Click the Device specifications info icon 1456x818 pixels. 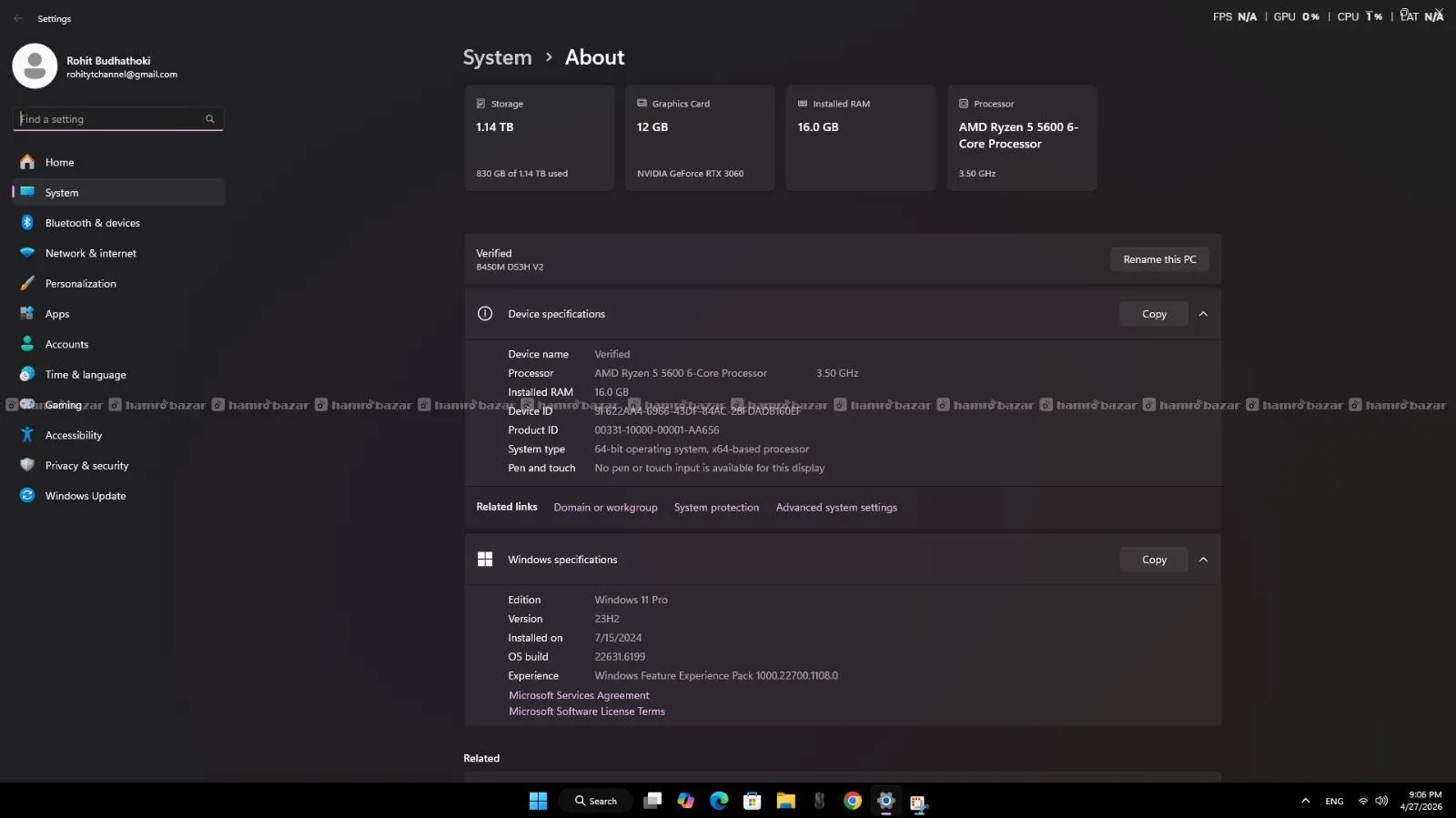[485, 314]
